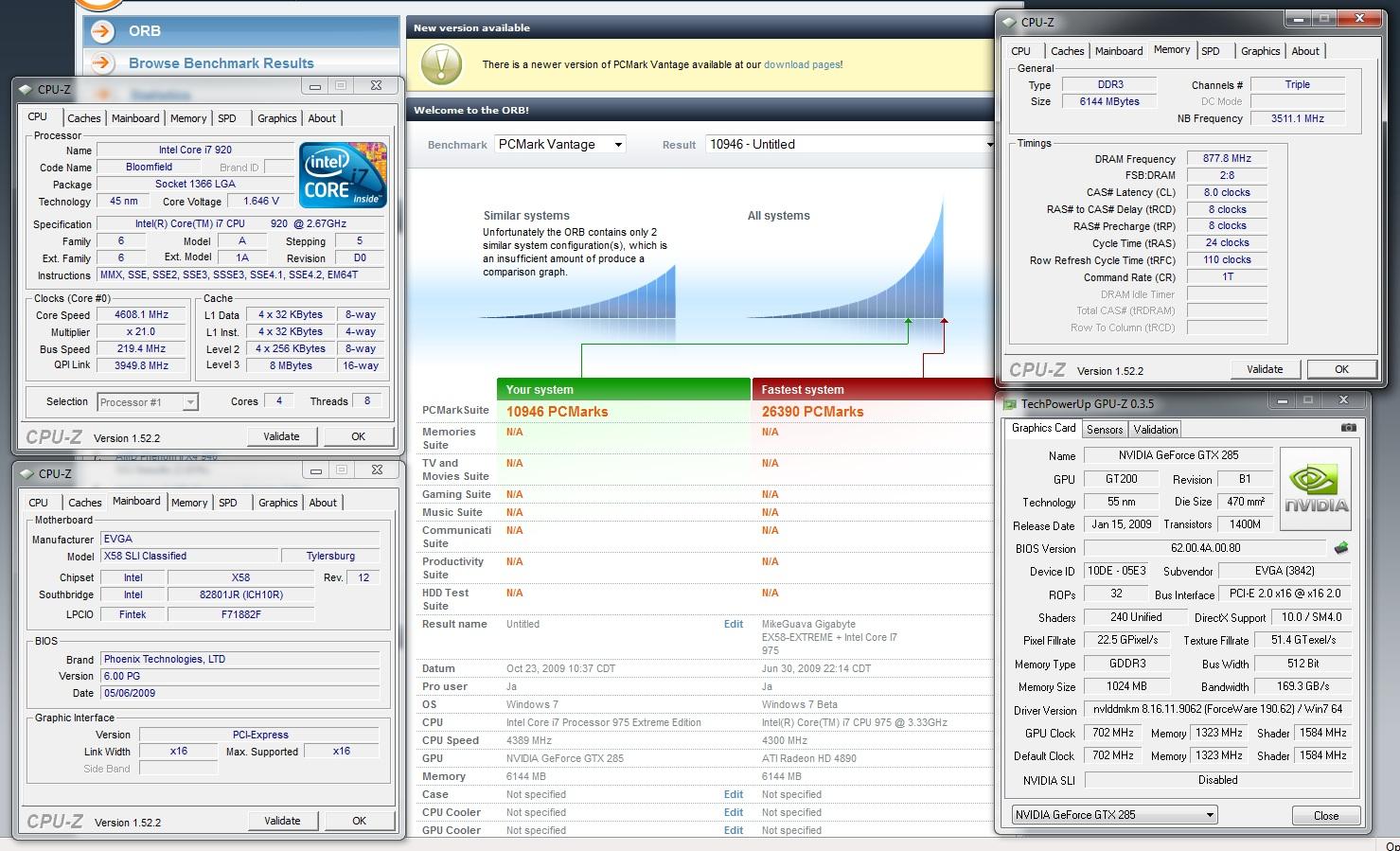Click the 26390 PCMarks fastest system score

[812, 412]
